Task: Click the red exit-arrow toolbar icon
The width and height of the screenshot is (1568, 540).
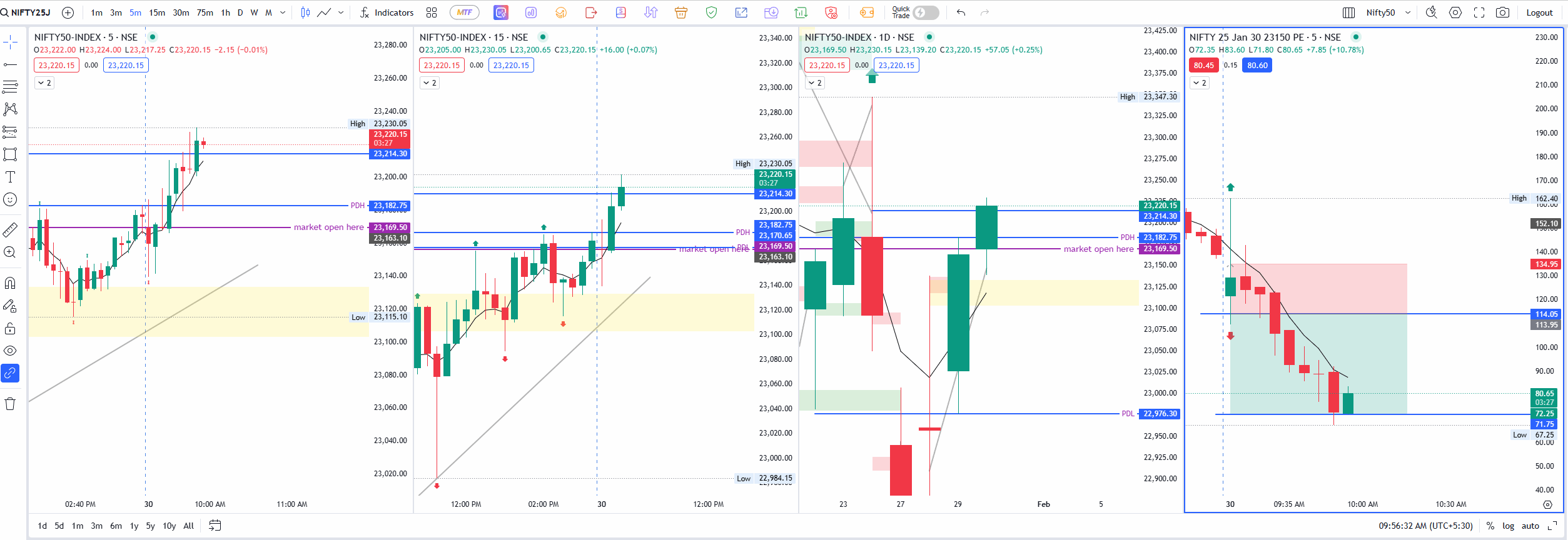Action: [x=591, y=12]
